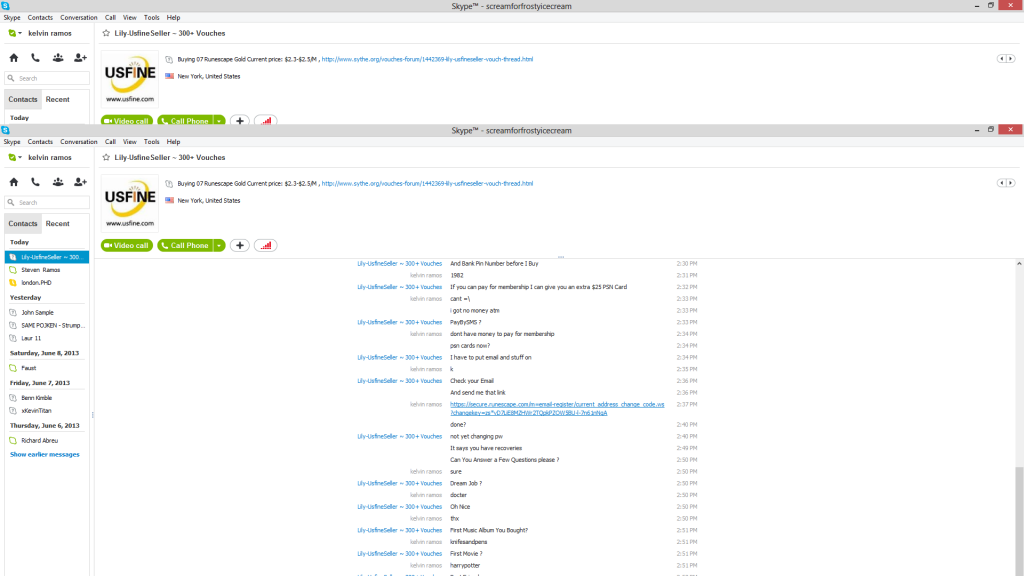Open the online status dropdown, back window
1024x576 pixels.
(15, 33)
